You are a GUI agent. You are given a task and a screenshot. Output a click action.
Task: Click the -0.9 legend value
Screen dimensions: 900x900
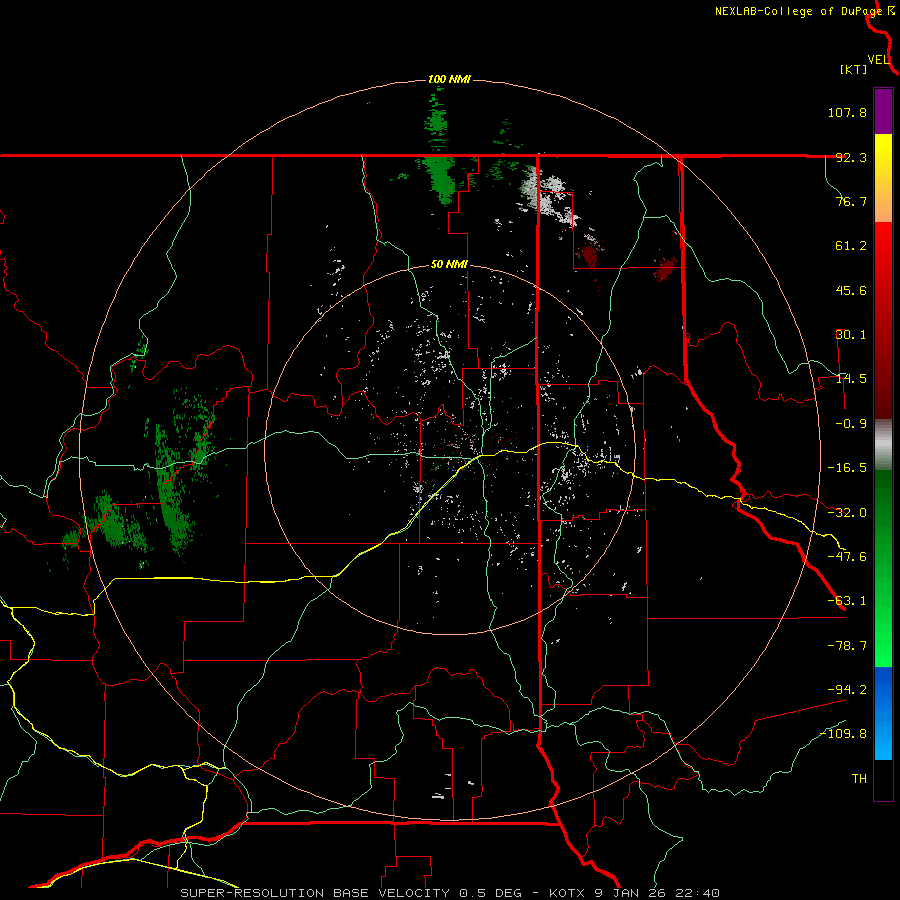coord(851,424)
